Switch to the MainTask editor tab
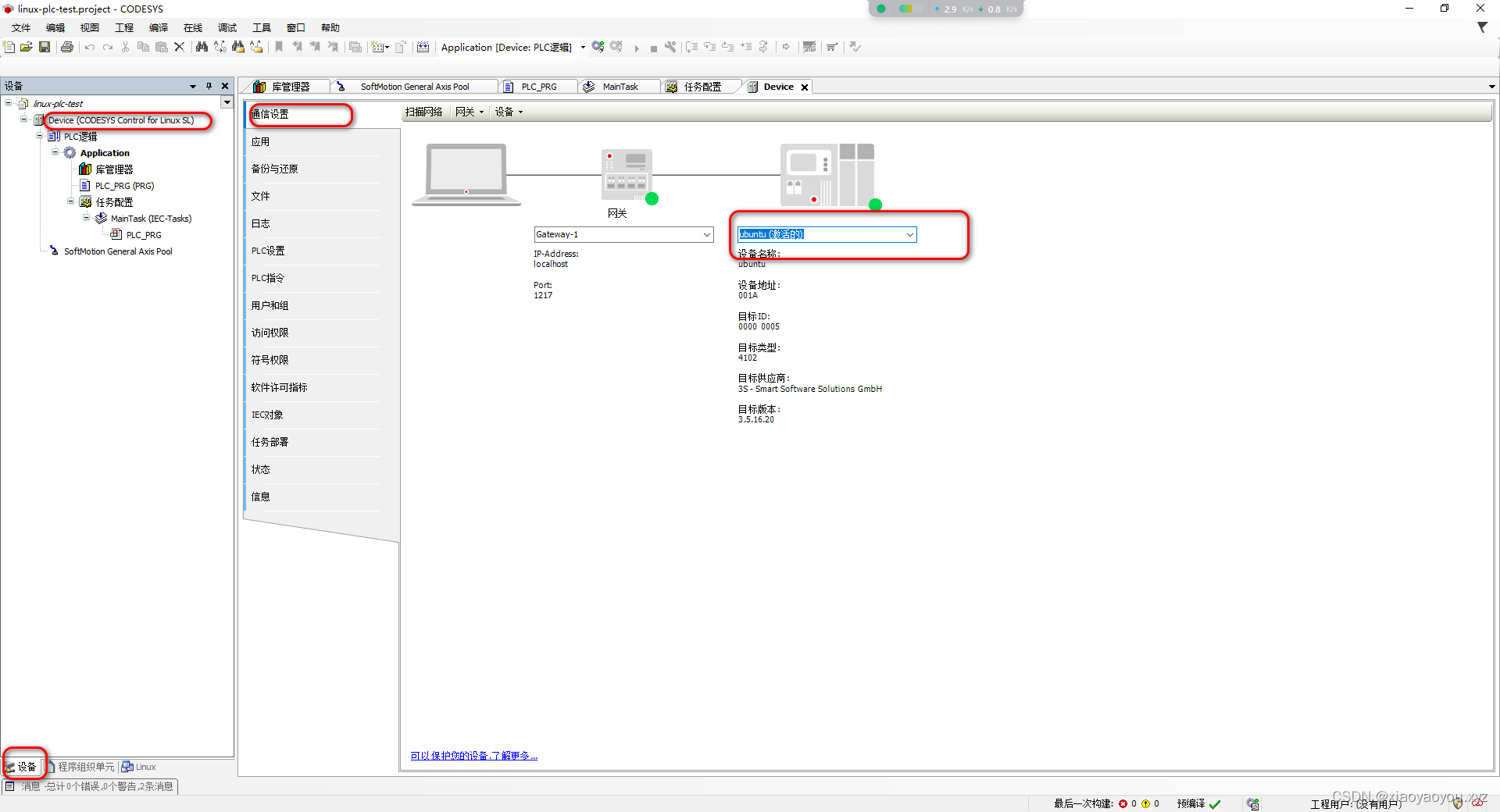The height and width of the screenshot is (812, 1500). pyautogui.click(x=620, y=87)
